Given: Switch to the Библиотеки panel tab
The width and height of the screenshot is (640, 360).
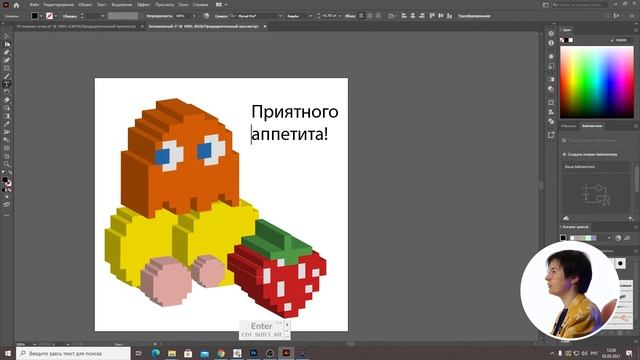Looking at the screenshot, I should [591, 126].
